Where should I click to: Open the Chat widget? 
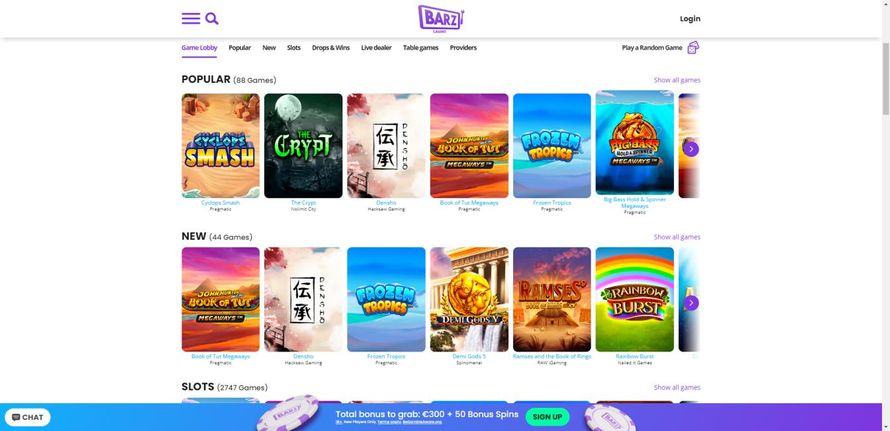[28, 417]
